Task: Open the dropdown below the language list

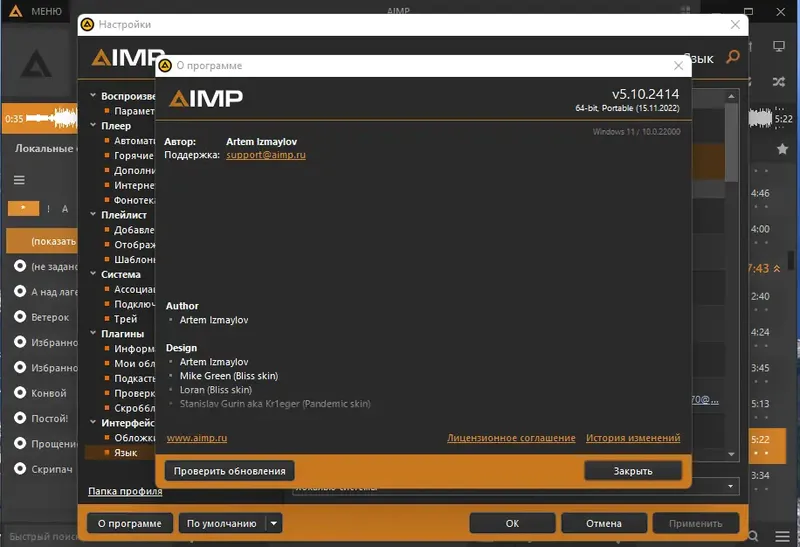Action: coord(730,486)
